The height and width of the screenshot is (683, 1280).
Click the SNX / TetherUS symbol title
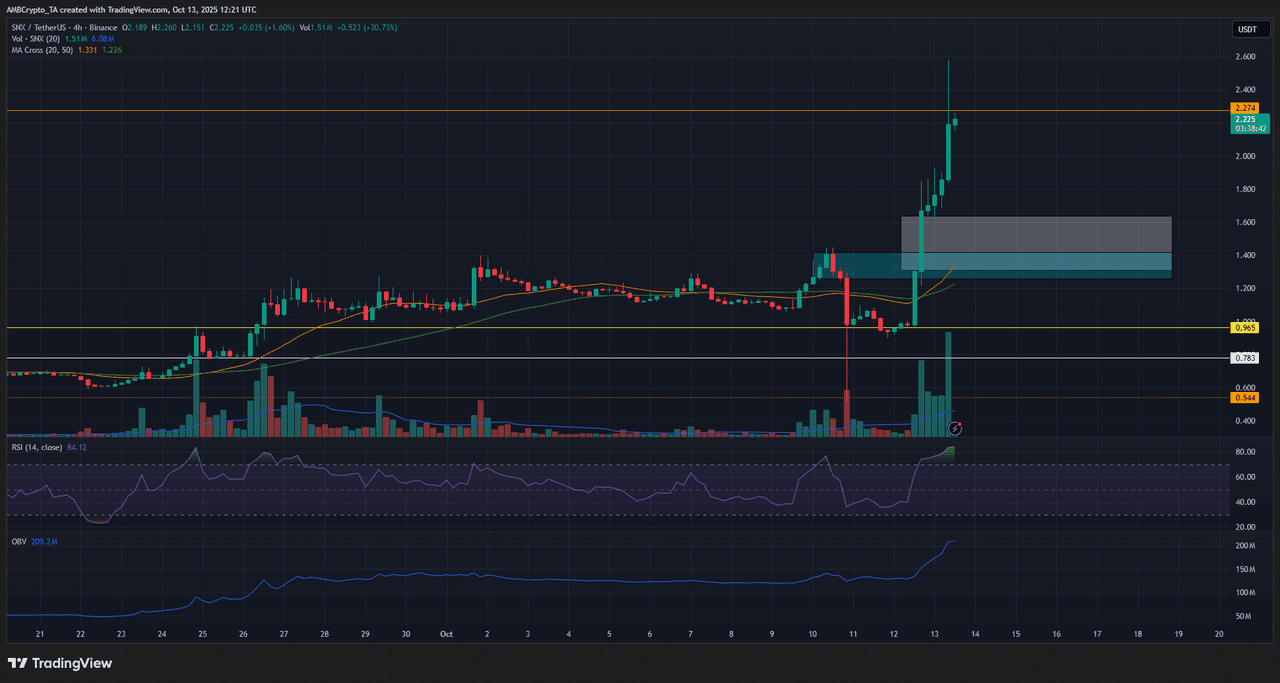(42, 27)
